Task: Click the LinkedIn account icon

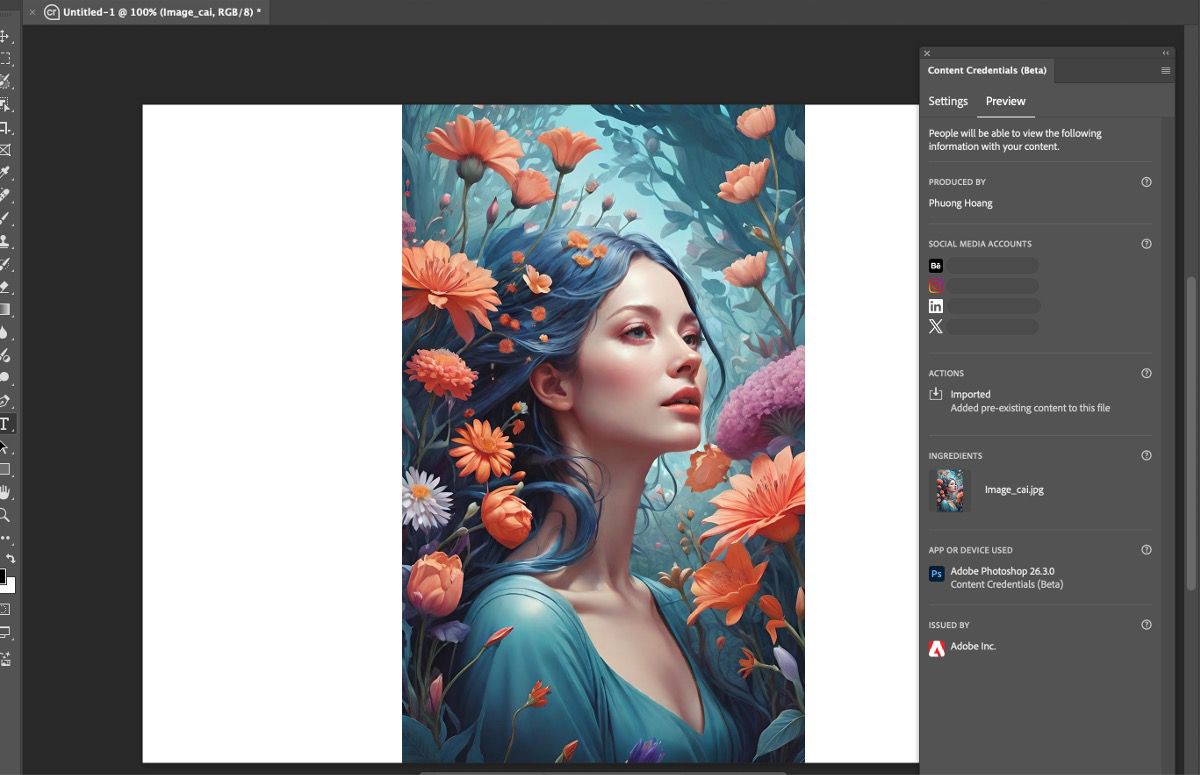Action: point(935,305)
